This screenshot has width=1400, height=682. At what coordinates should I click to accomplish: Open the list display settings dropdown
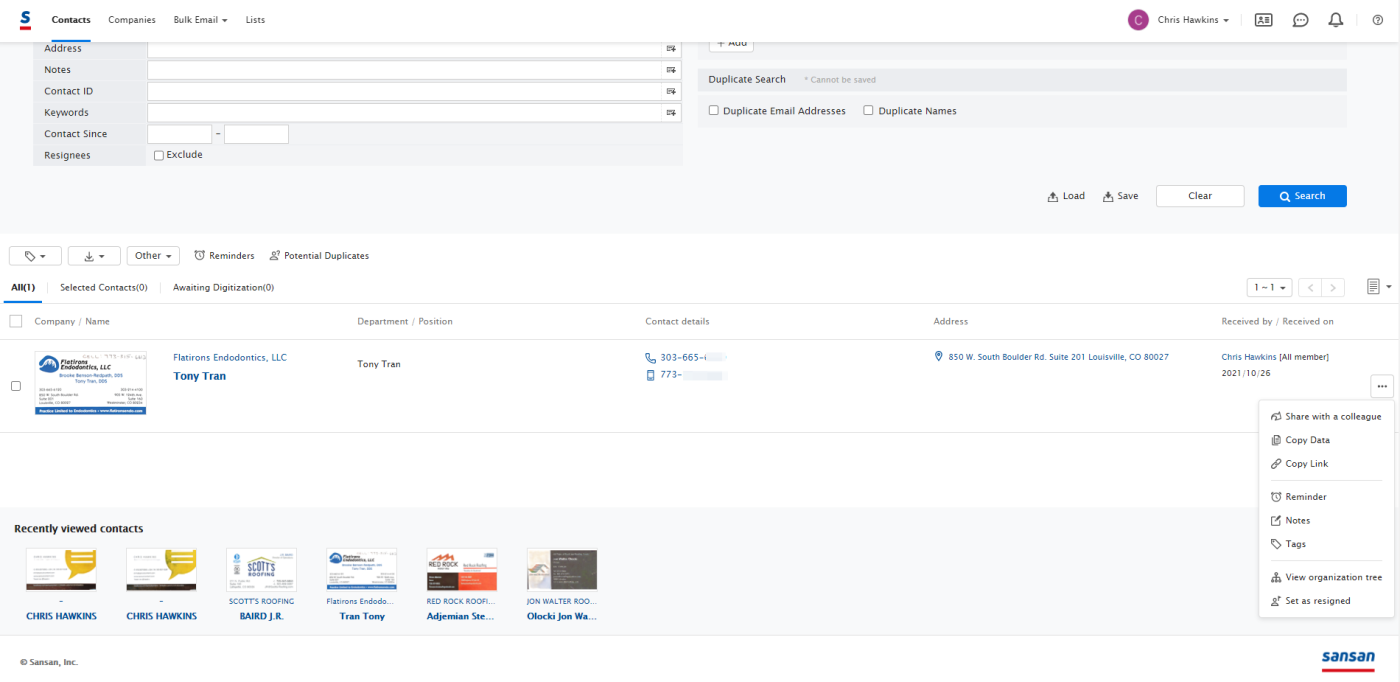(1379, 287)
